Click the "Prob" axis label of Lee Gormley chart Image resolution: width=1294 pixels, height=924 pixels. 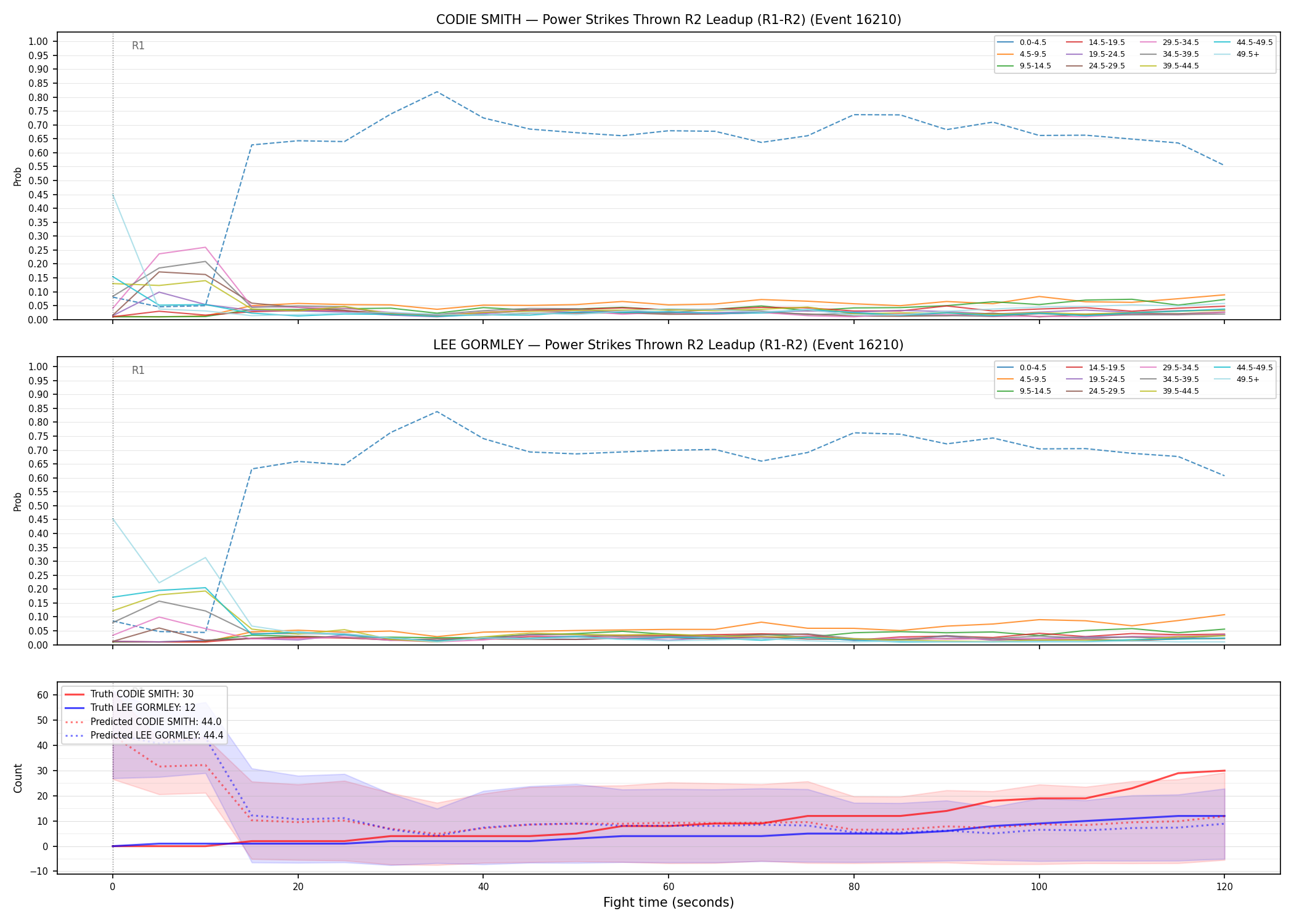18,501
